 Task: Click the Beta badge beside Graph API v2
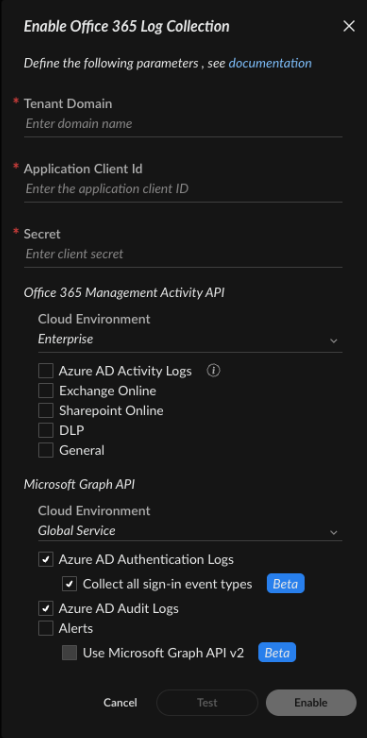click(x=277, y=653)
